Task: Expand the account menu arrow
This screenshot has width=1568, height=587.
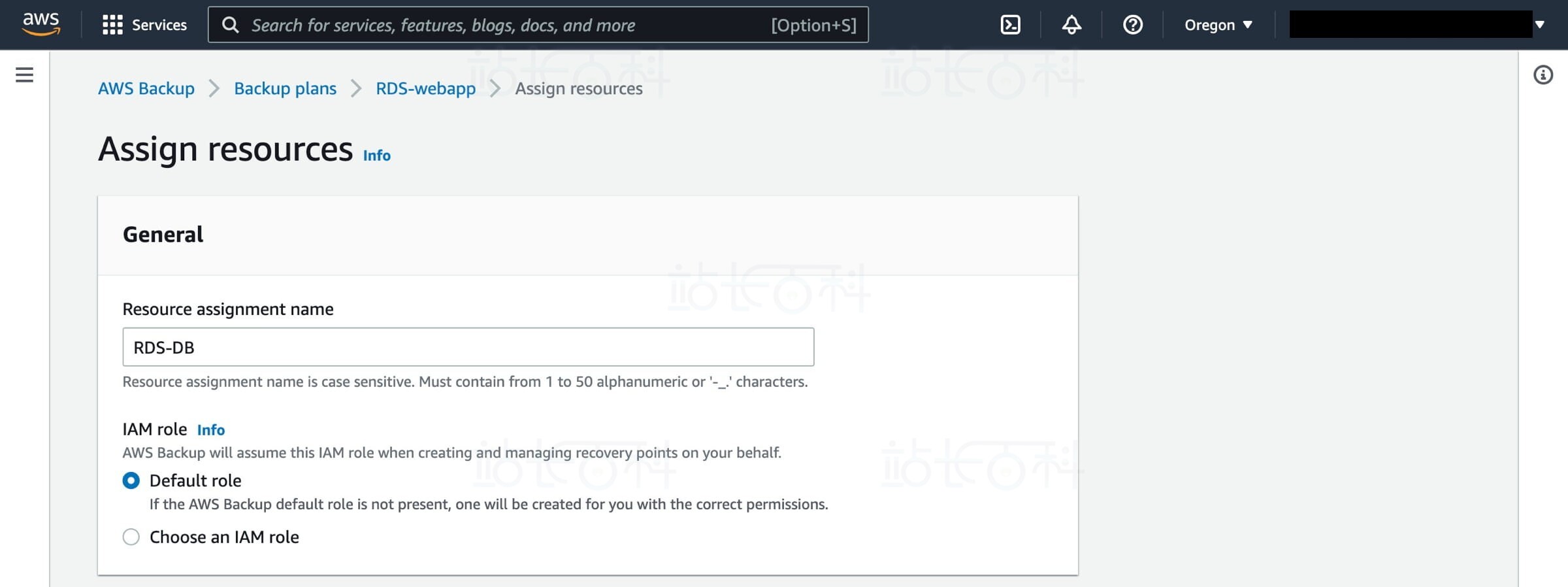Action: 1540,25
